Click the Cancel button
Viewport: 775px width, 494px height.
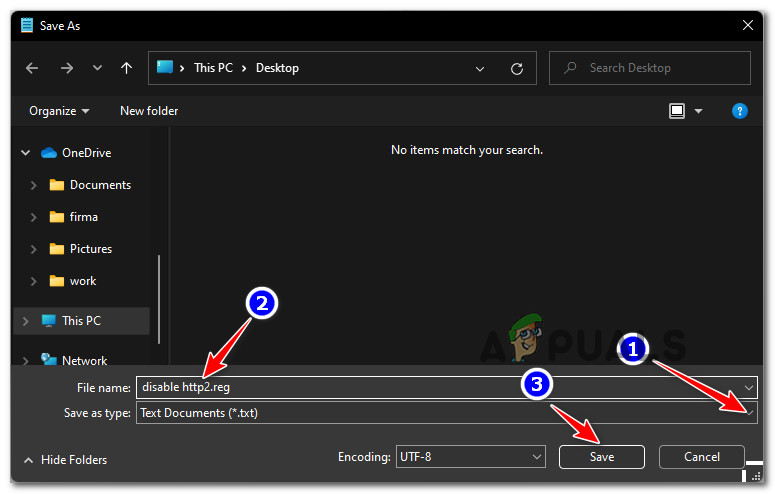point(701,456)
